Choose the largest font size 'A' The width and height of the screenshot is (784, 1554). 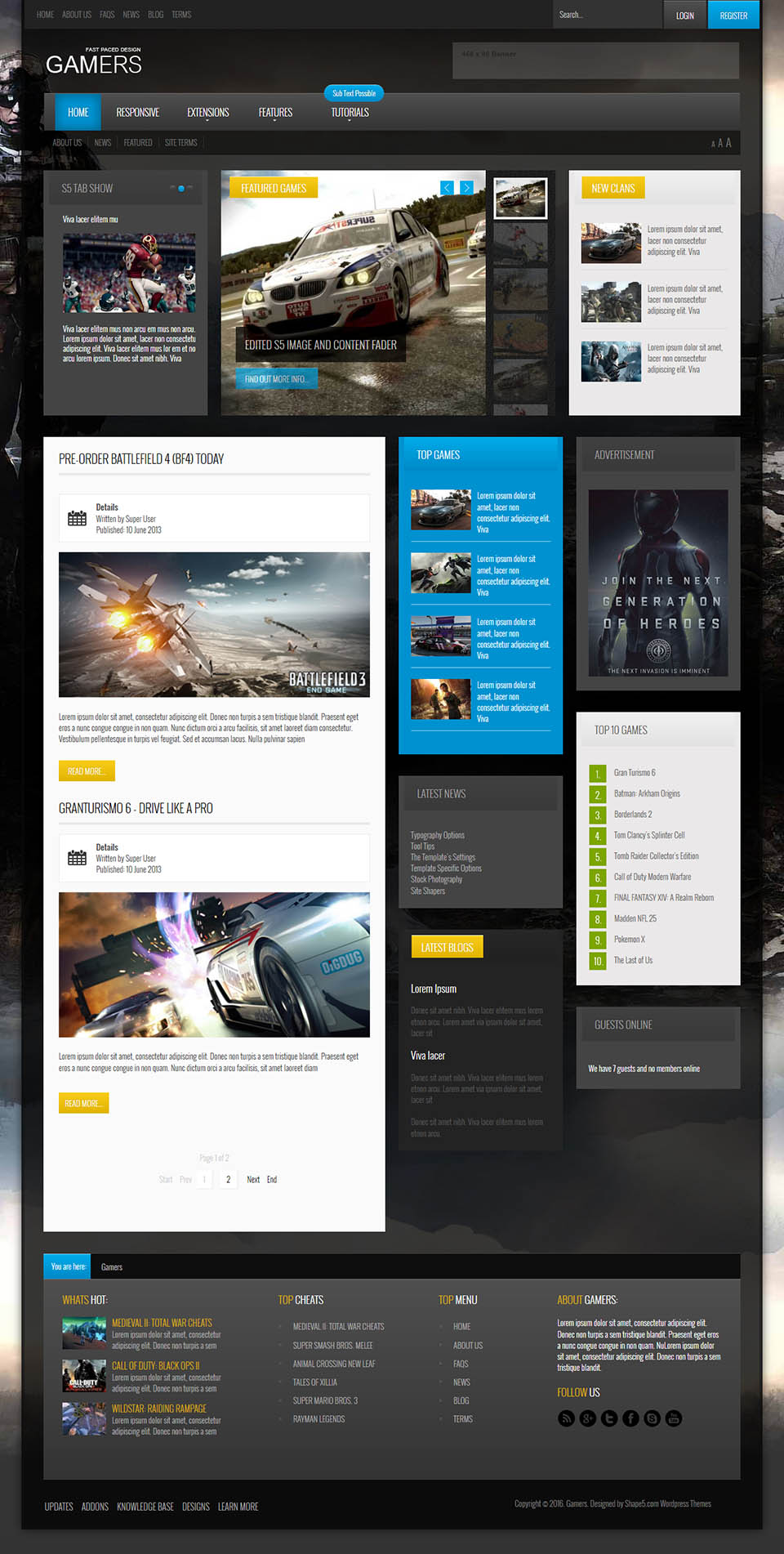pyautogui.click(x=728, y=143)
